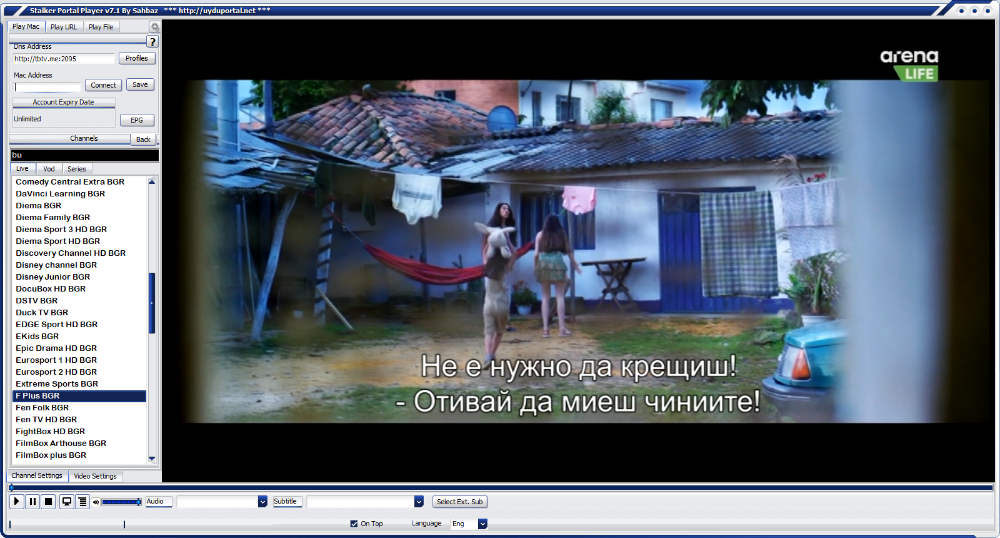Image resolution: width=1000 pixels, height=538 pixels.
Task: Select the Live channels tab
Action: tap(22, 169)
